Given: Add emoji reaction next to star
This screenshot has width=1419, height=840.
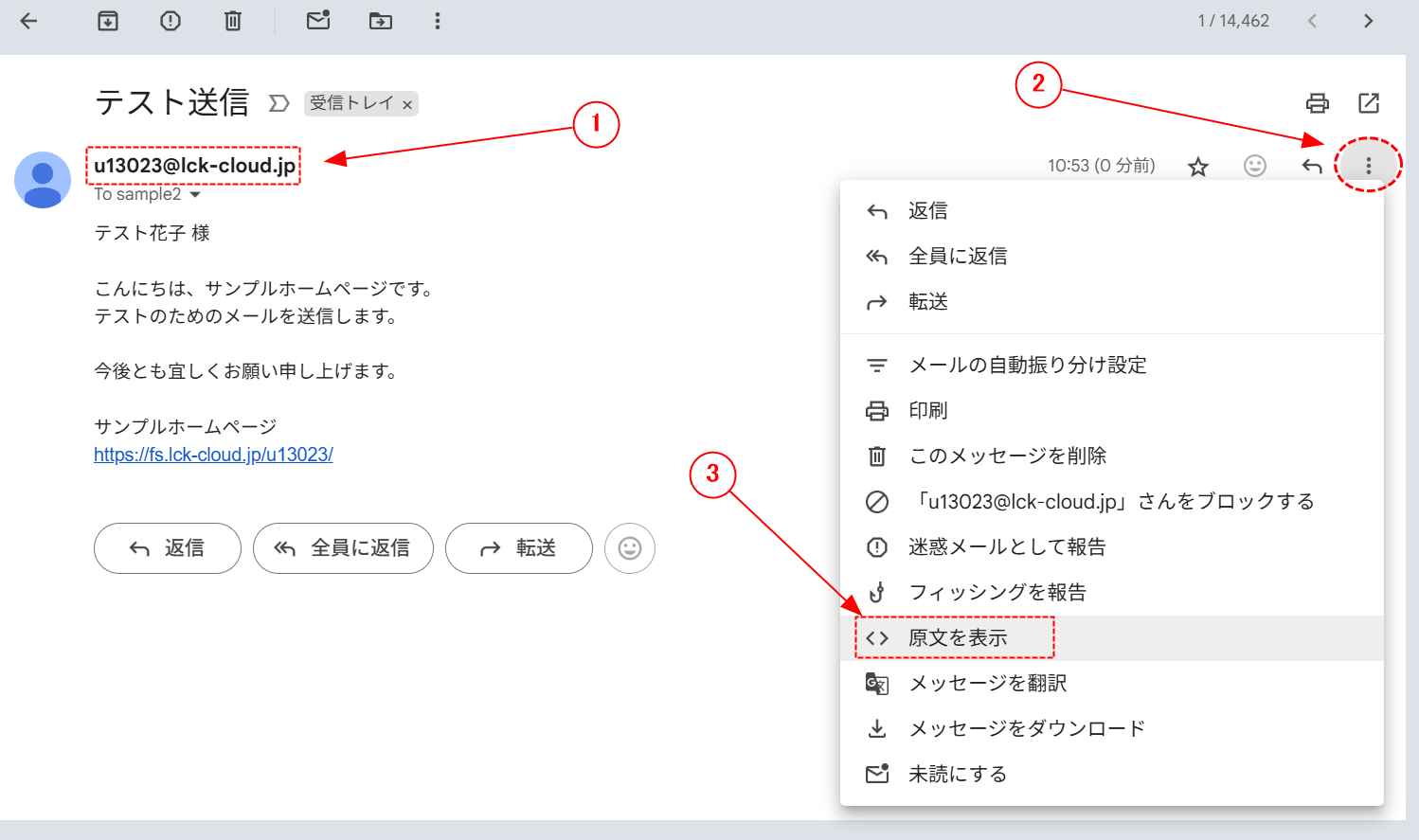Looking at the screenshot, I should point(1255,167).
